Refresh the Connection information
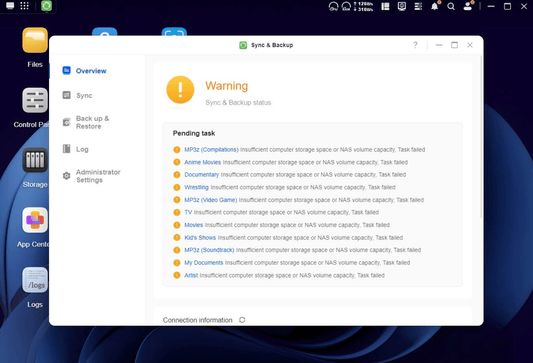The image size is (533, 363). tap(242, 320)
